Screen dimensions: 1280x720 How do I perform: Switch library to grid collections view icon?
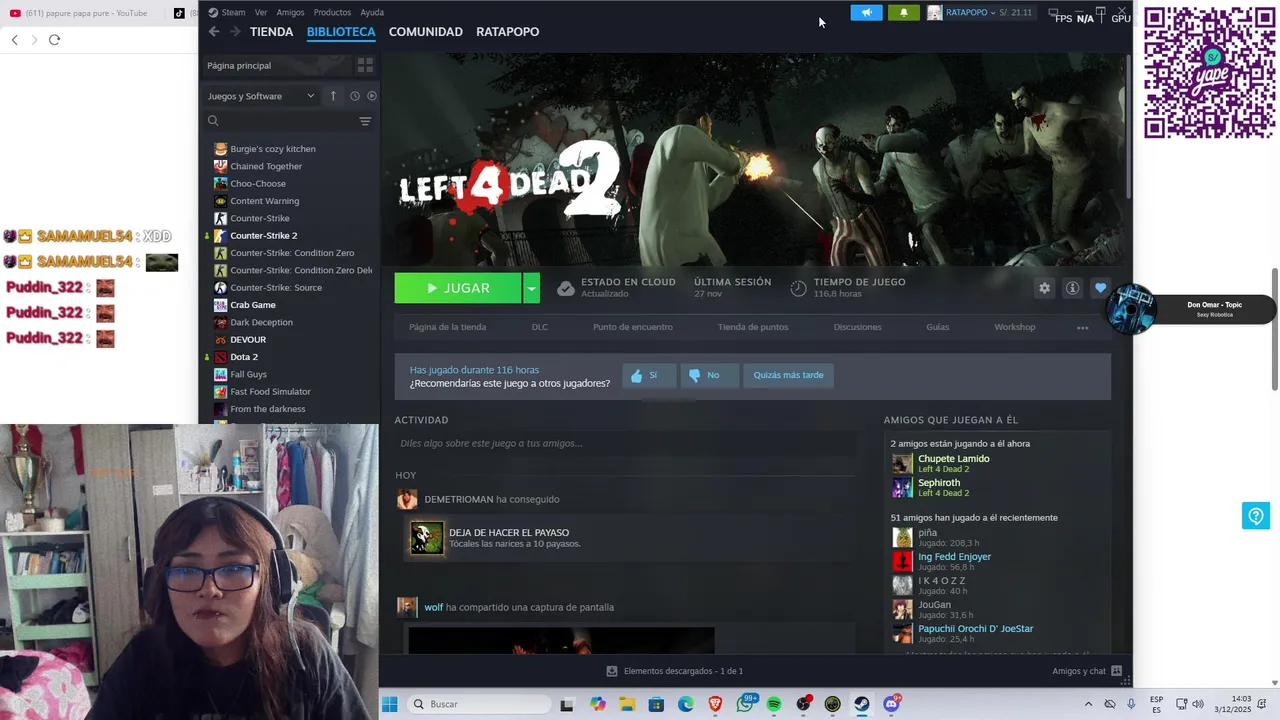365,65
